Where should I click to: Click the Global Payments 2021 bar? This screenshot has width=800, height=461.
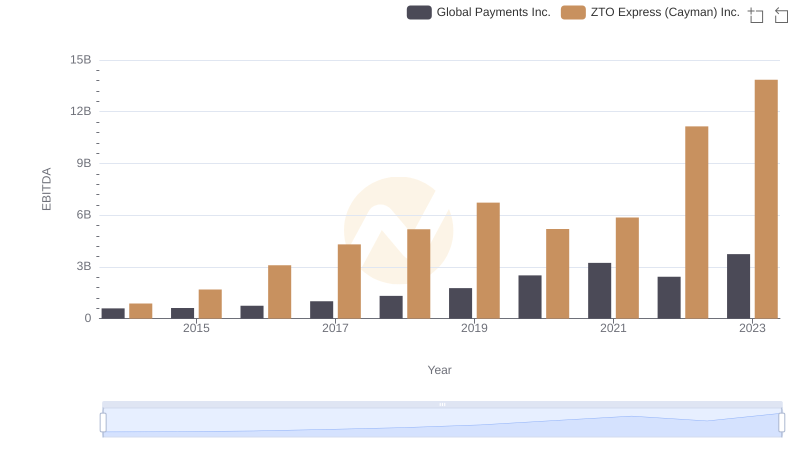[x=599, y=291]
